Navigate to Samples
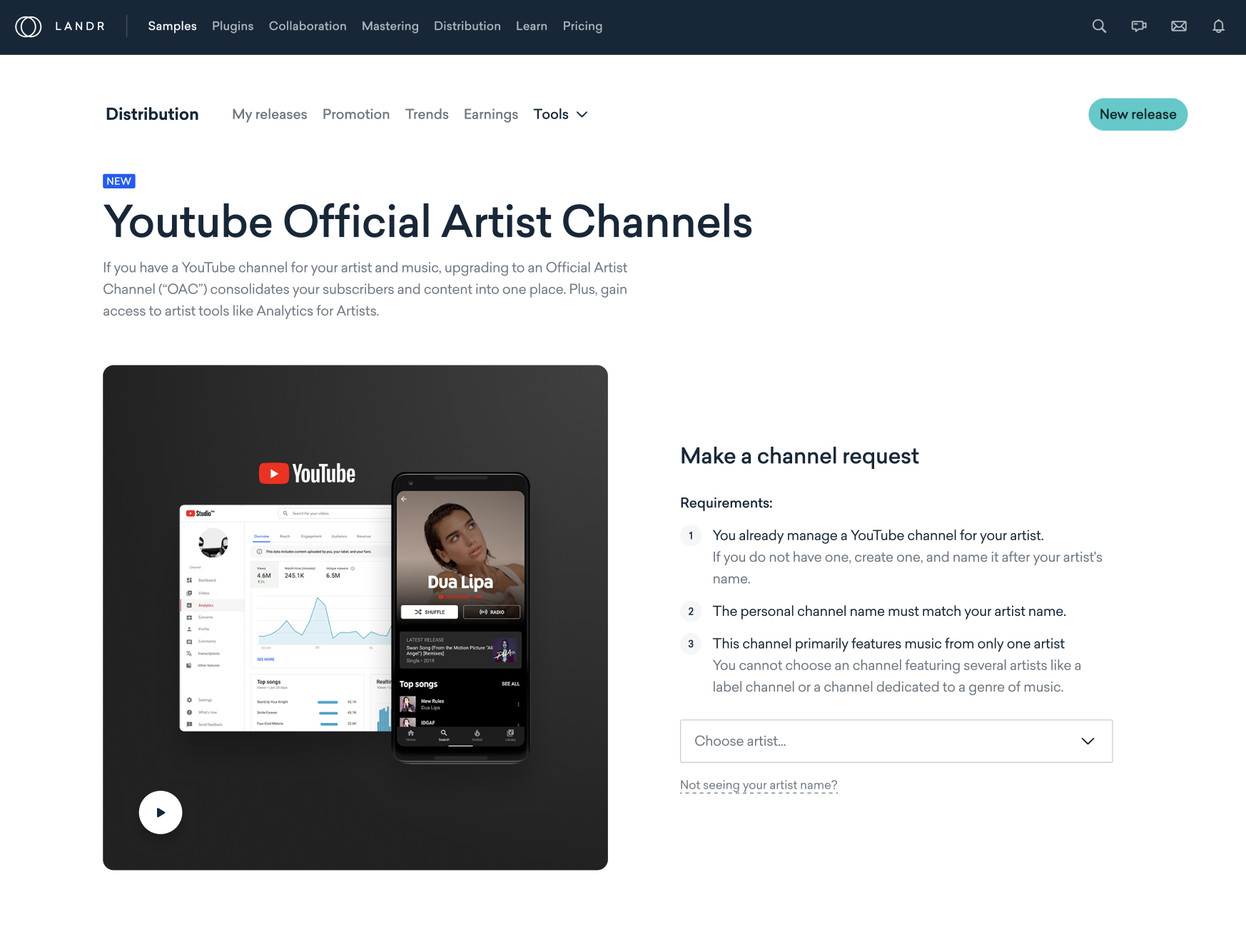Image resolution: width=1246 pixels, height=952 pixels. coord(171,26)
